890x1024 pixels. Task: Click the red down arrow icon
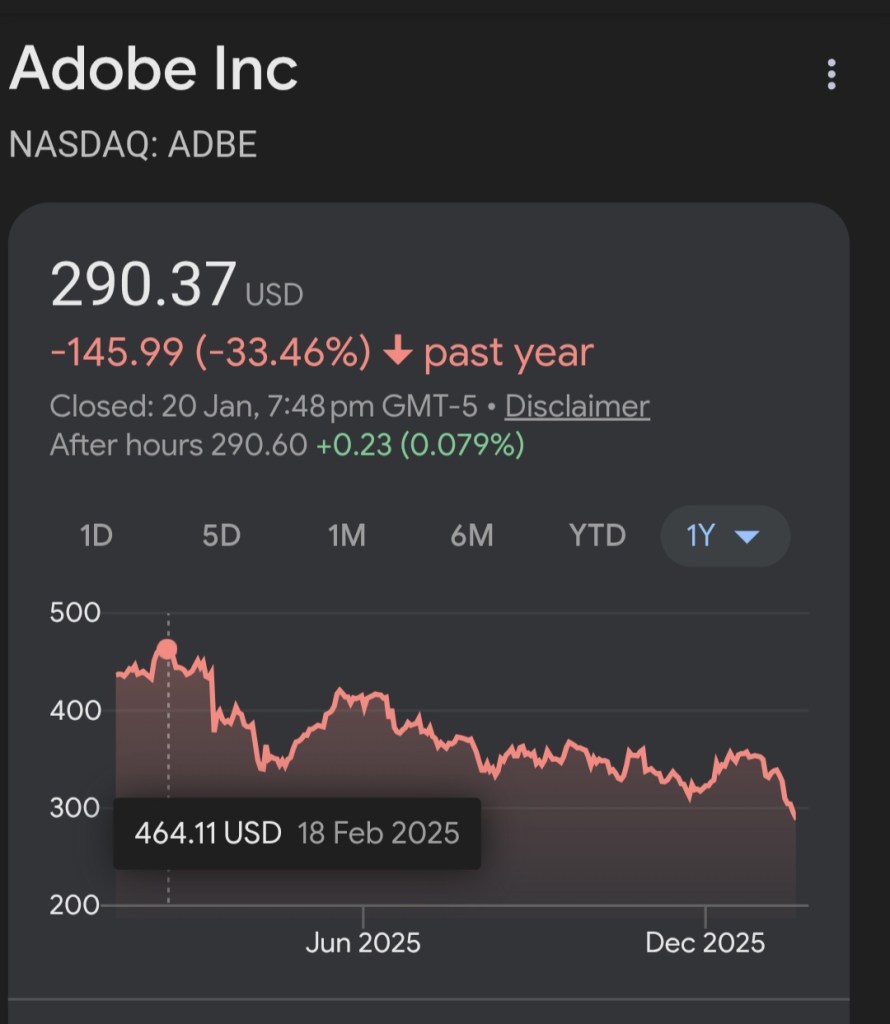[398, 351]
